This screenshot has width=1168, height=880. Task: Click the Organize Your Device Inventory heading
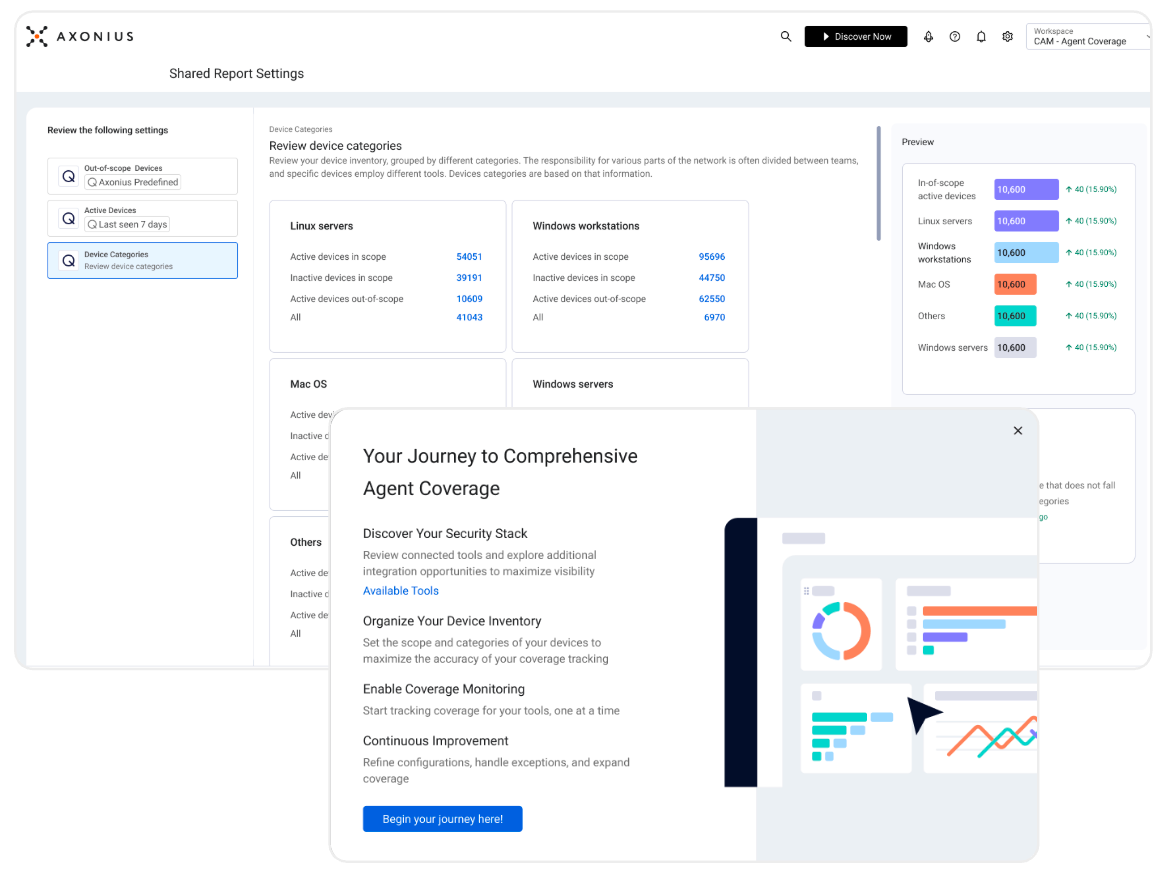452,621
